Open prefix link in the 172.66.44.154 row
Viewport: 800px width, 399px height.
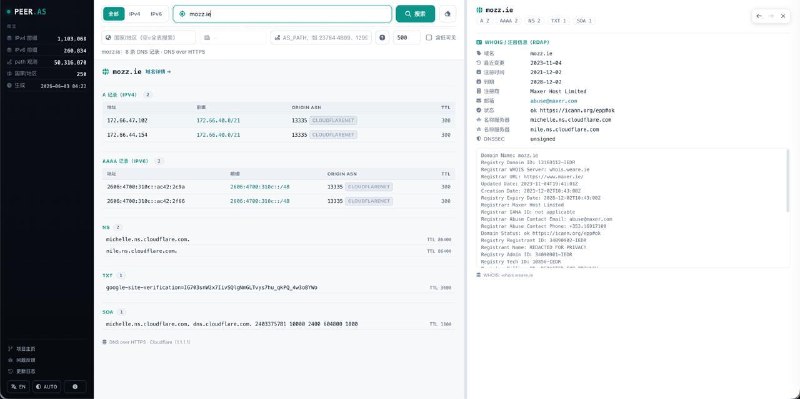click(218, 135)
